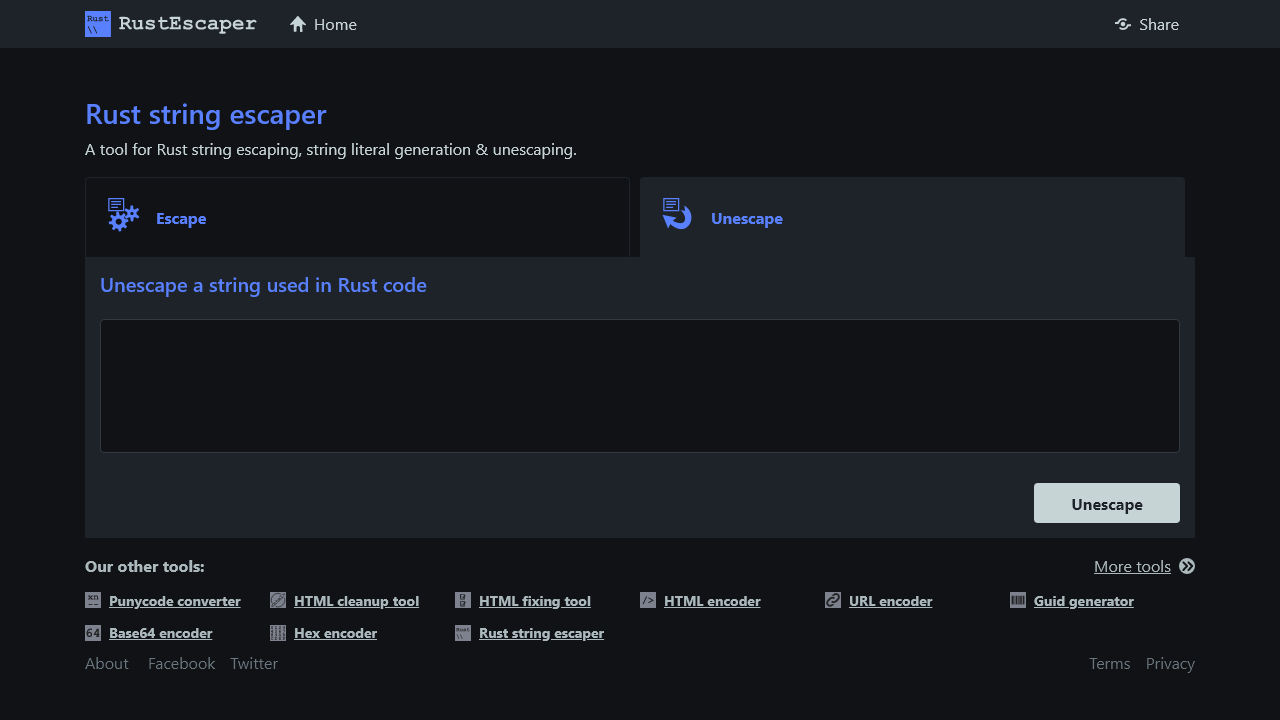The height and width of the screenshot is (720, 1280).
Task: Click the HTML cleanup tool icon
Action: tap(278, 600)
